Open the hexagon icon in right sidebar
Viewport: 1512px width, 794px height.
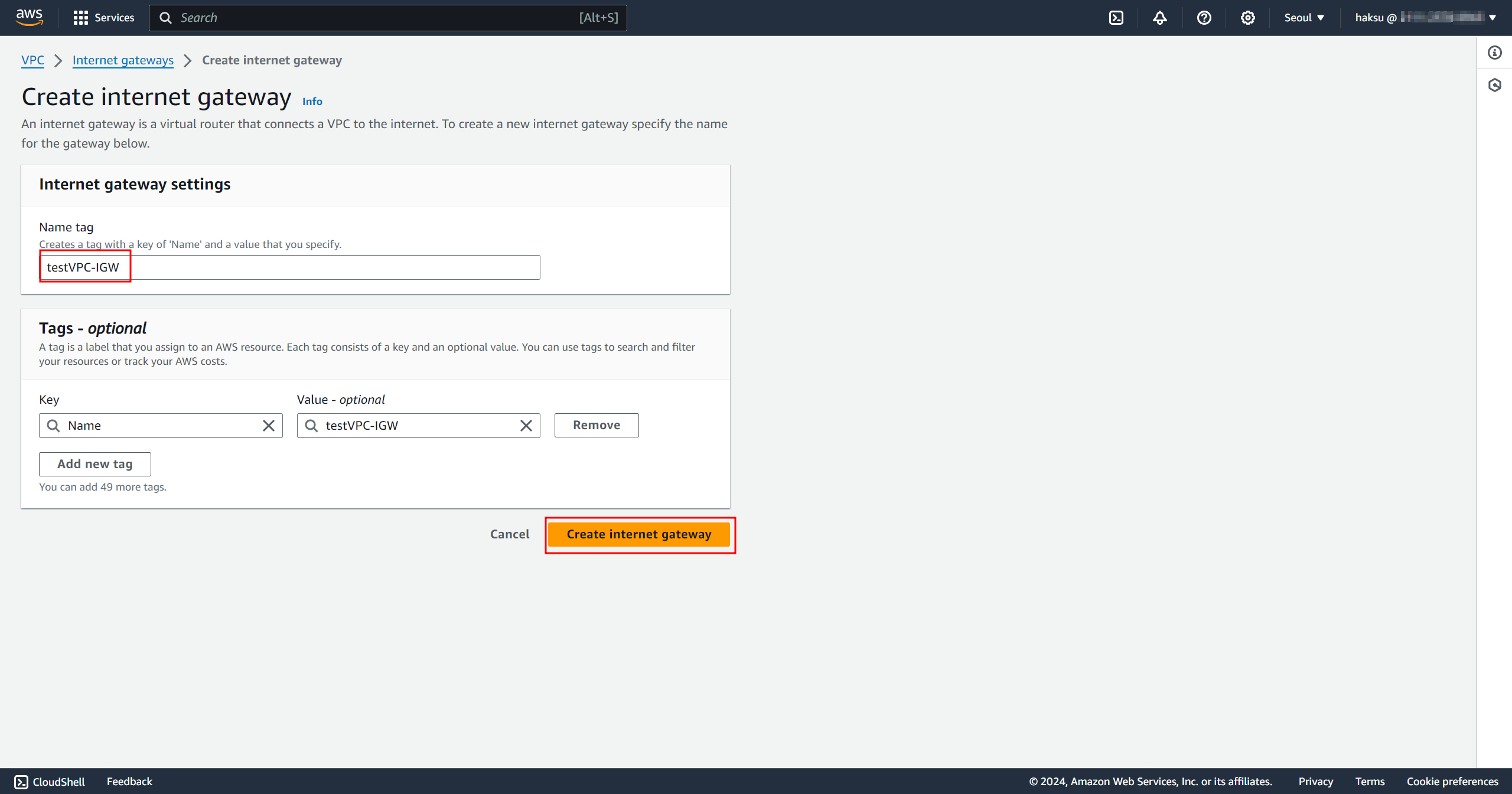(1495, 86)
